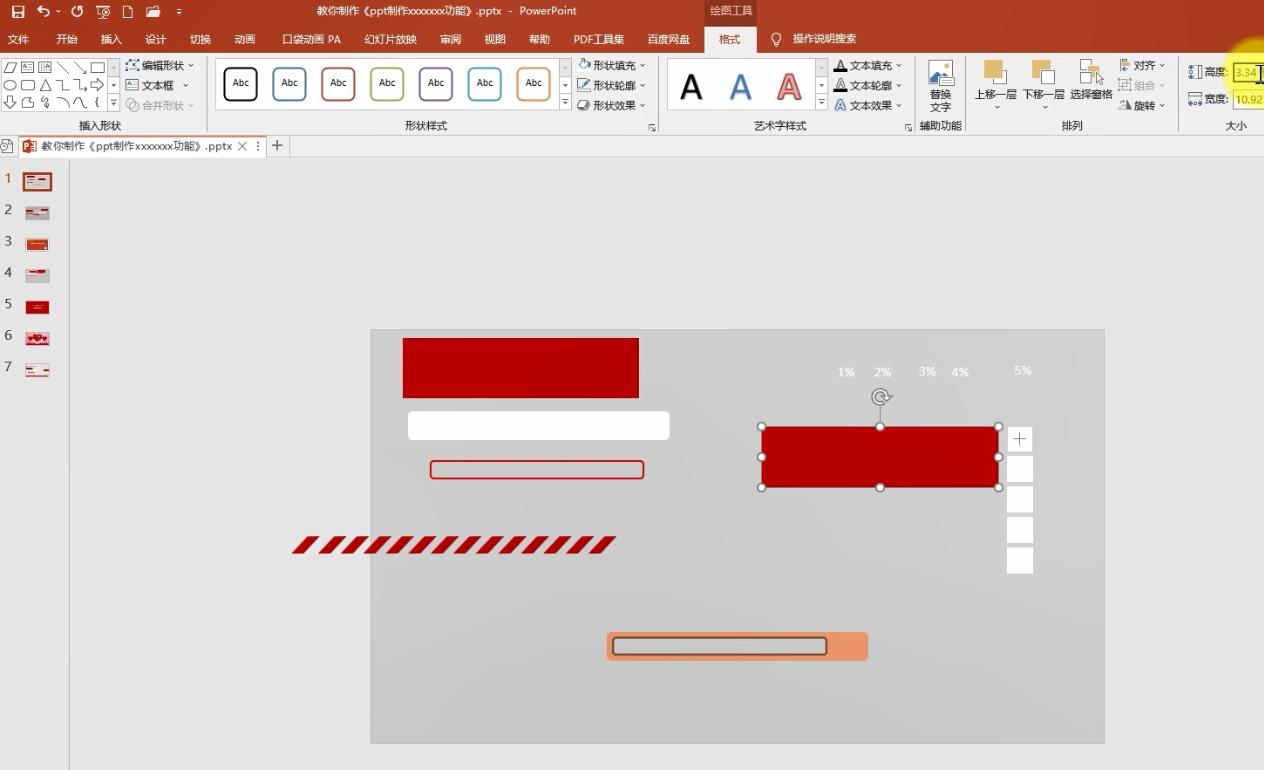Image resolution: width=1264 pixels, height=770 pixels.
Task: Edit the height value 3.34 field
Action: [1246, 72]
